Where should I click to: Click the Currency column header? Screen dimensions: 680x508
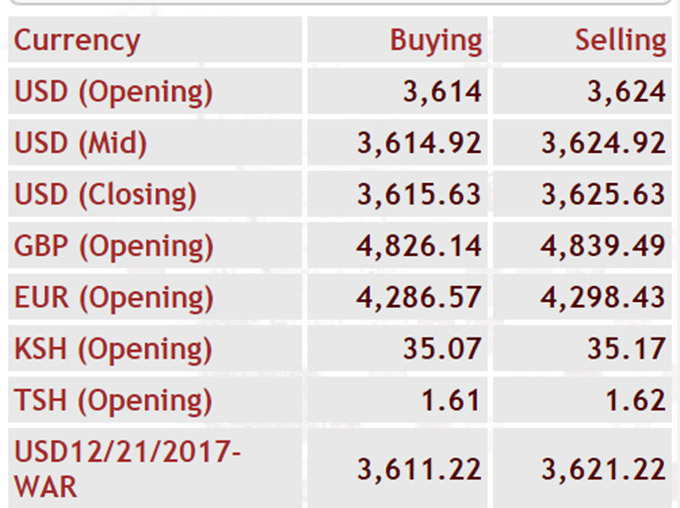[x=77, y=41]
